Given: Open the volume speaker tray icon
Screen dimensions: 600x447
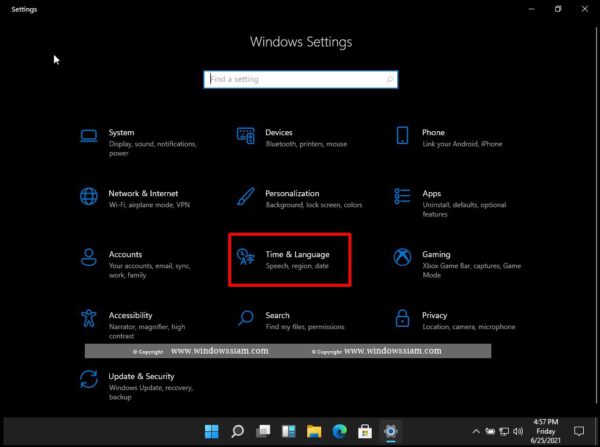Looking at the screenshot, I should pyautogui.click(x=518, y=432).
